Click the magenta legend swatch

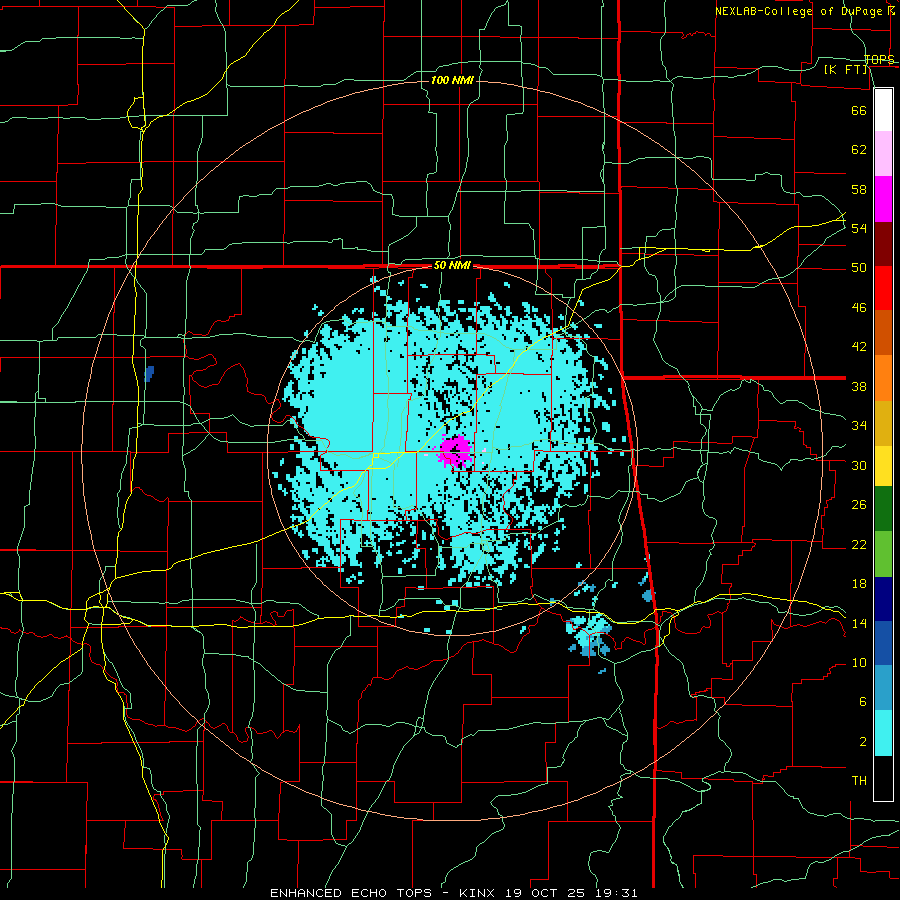point(883,199)
